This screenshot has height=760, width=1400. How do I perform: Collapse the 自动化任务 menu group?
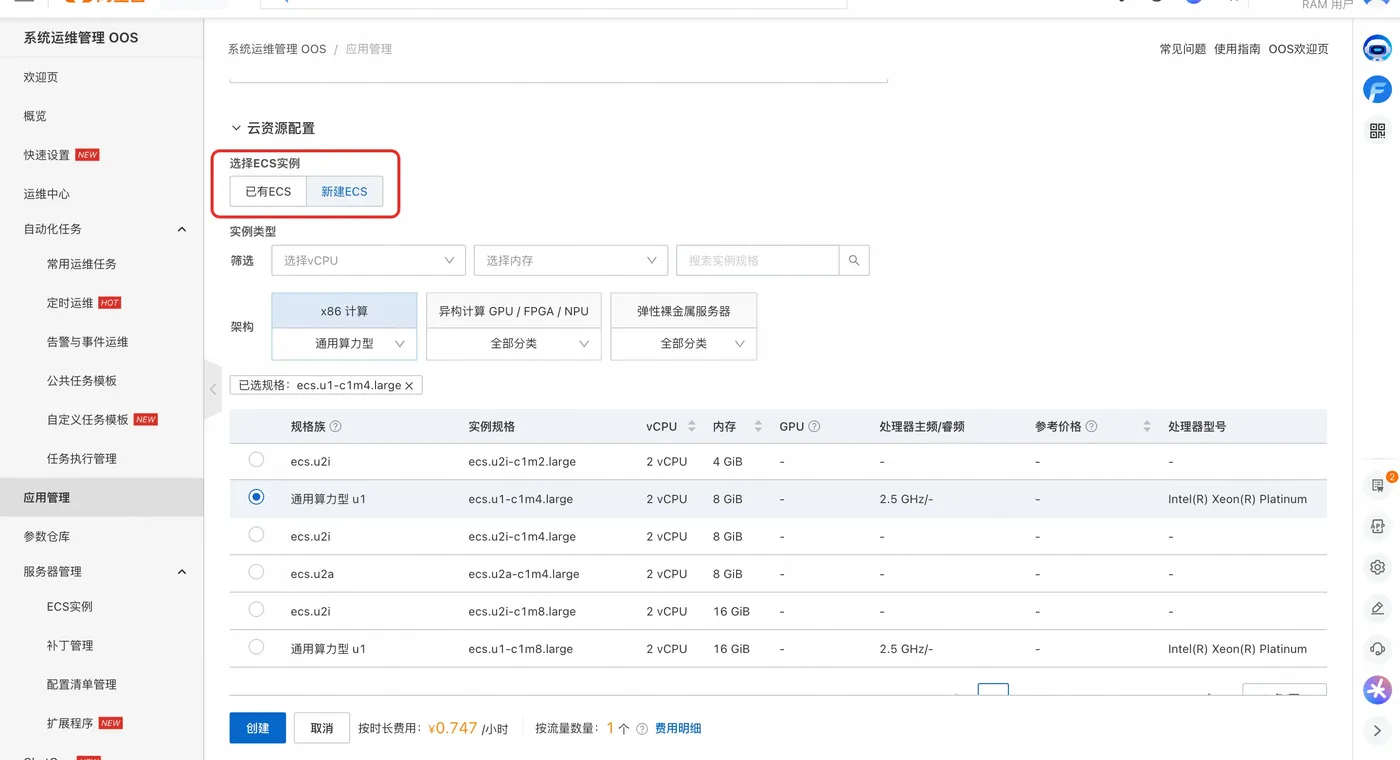pyautogui.click(x=182, y=229)
